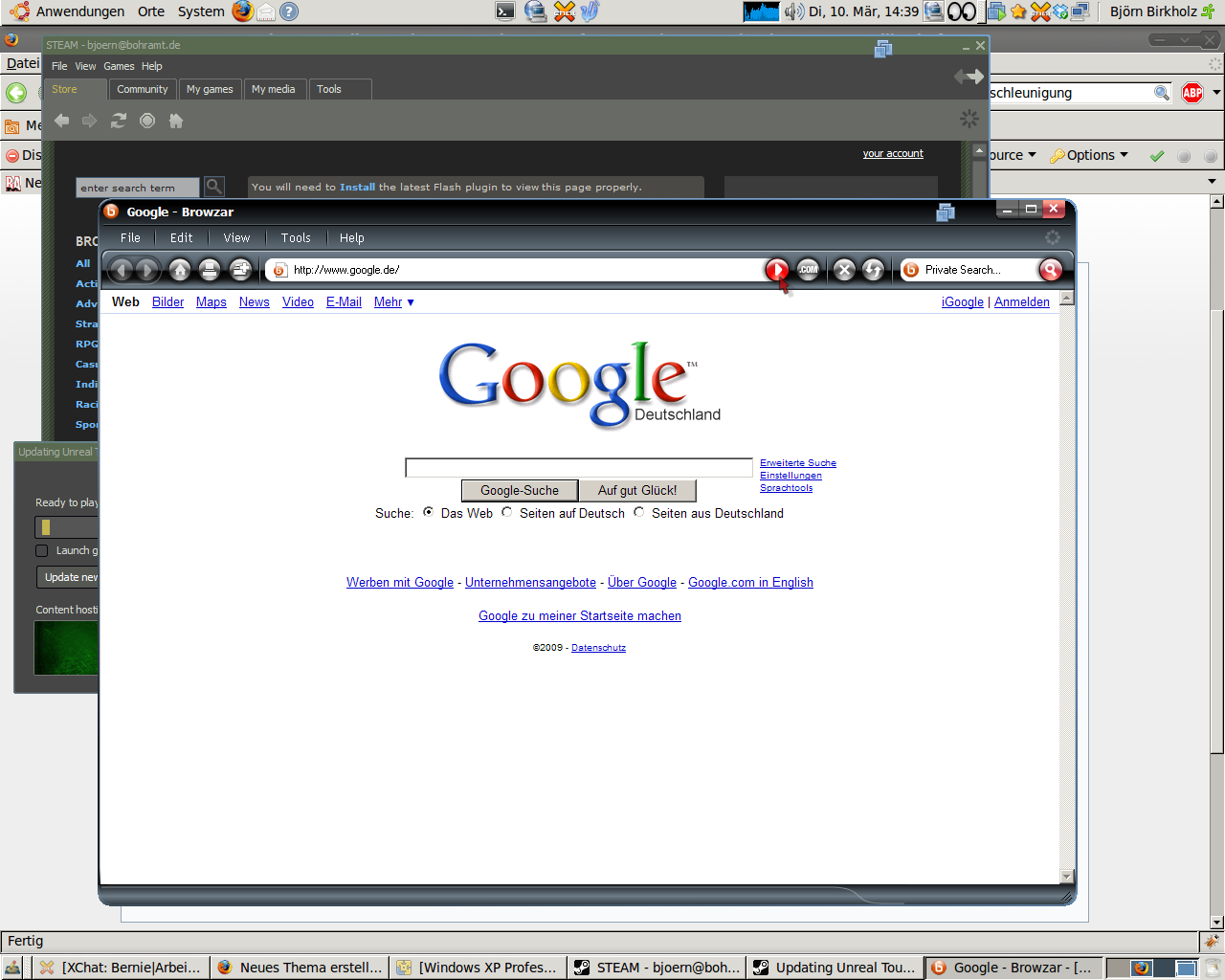
Task: Print page from Browzar toolbar
Action: pos(210,270)
